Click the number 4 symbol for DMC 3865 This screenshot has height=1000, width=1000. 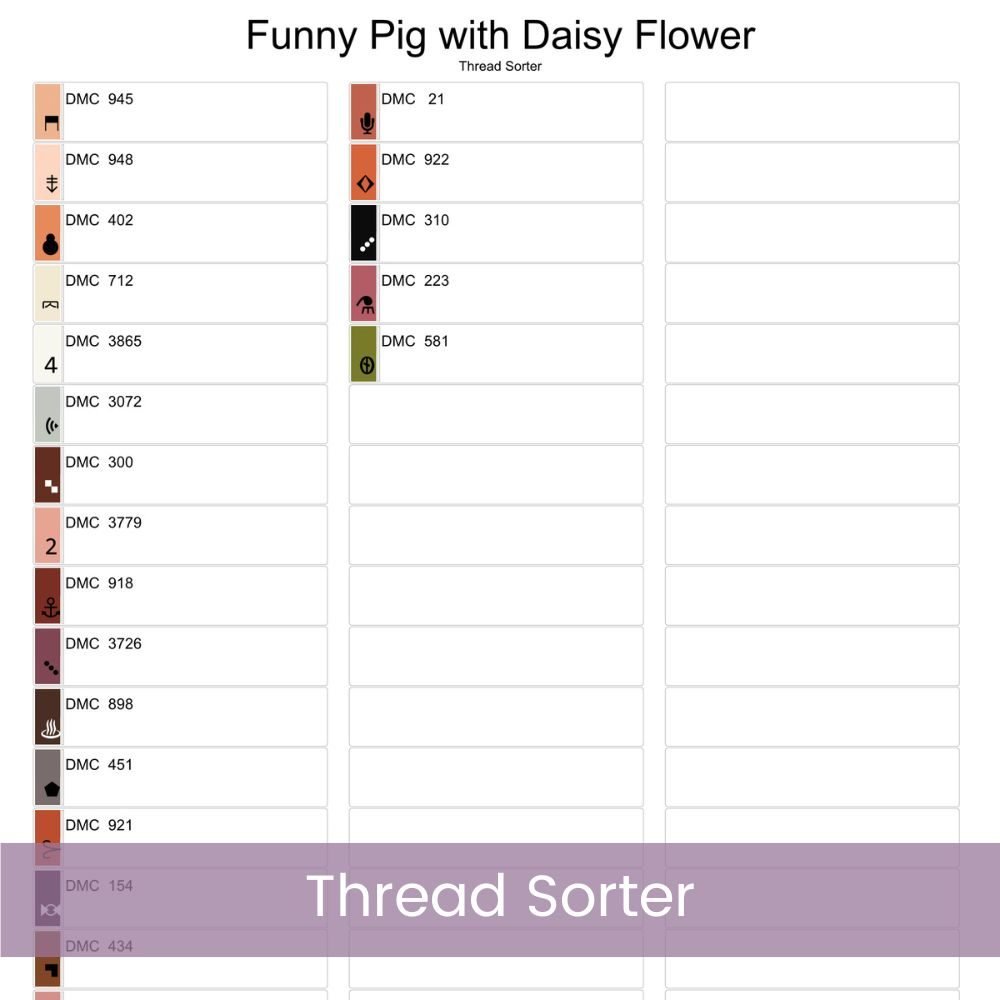pyautogui.click(x=51, y=365)
